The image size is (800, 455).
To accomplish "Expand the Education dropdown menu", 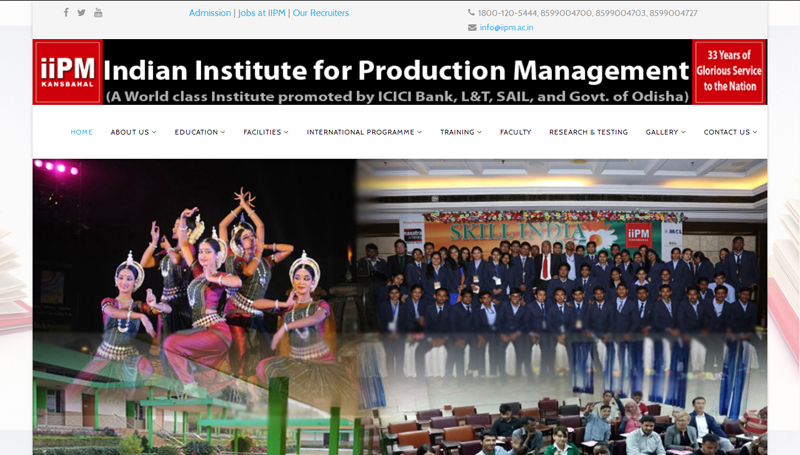I will pos(199,132).
